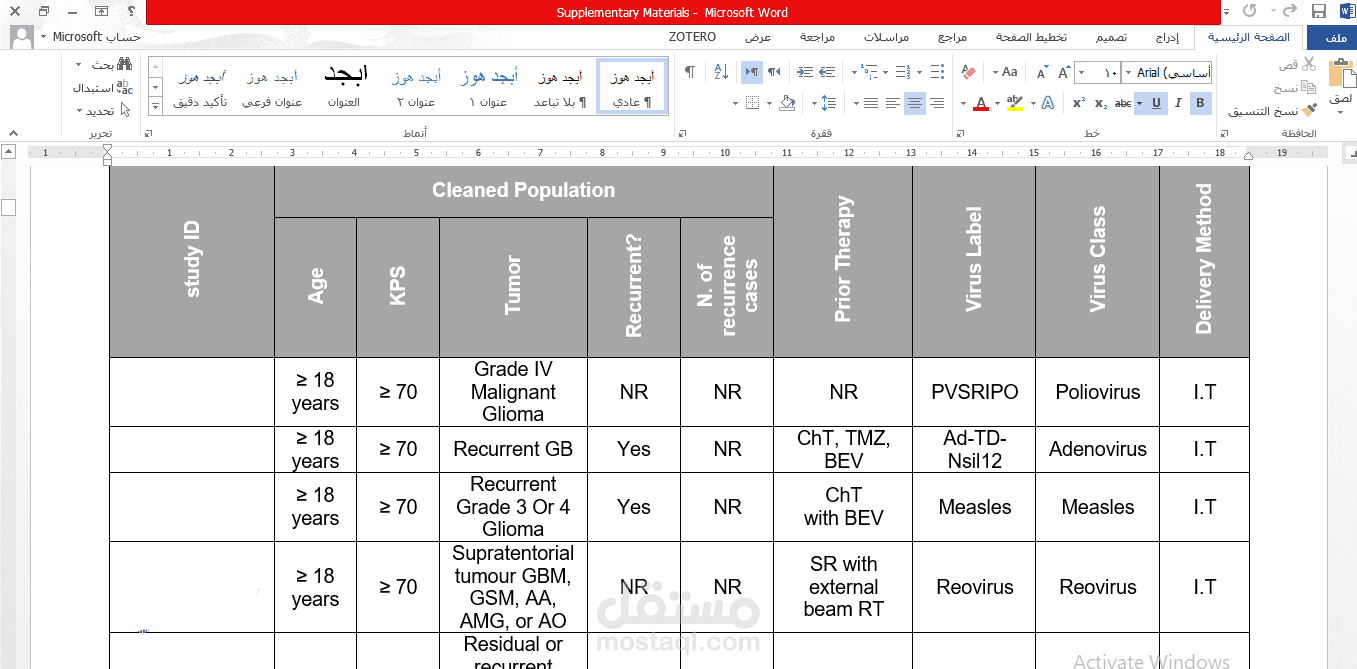Toggle Bold formatting
1357x669 pixels.
coord(1201,103)
